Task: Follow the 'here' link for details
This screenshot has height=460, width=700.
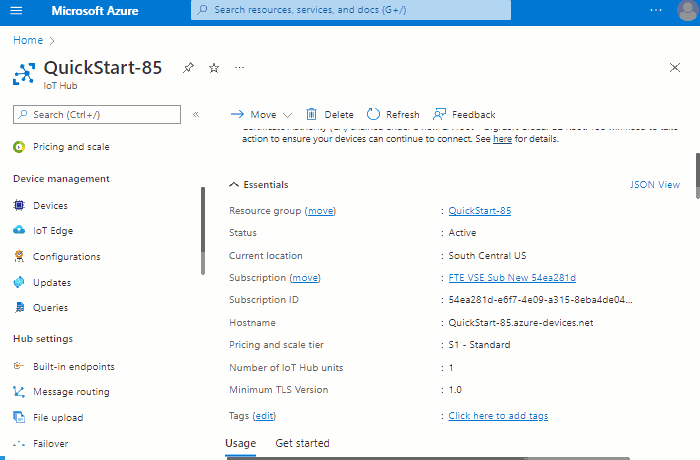Action: pyautogui.click(x=502, y=139)
